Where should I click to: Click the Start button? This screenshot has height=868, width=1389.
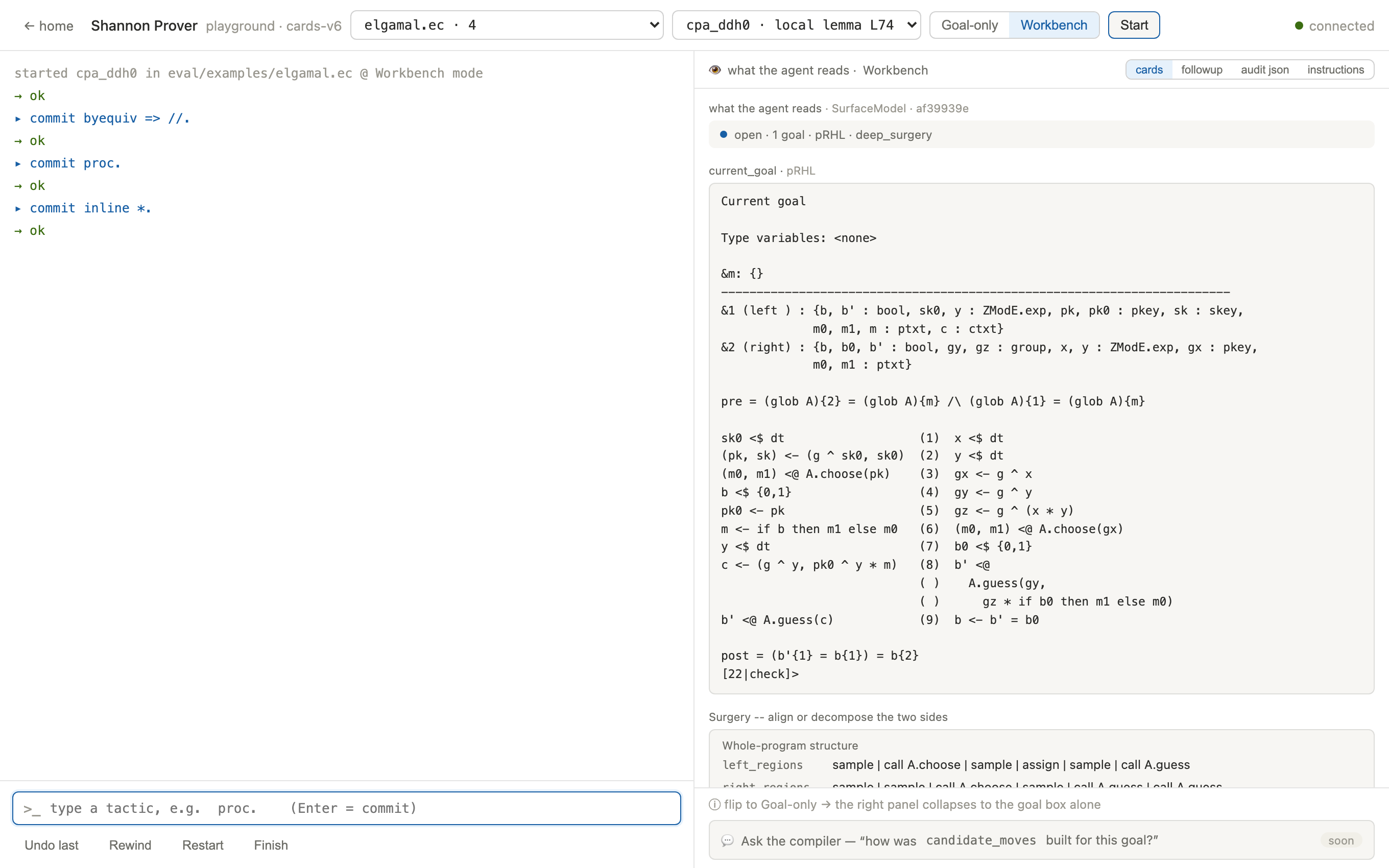click(1134, 25)
